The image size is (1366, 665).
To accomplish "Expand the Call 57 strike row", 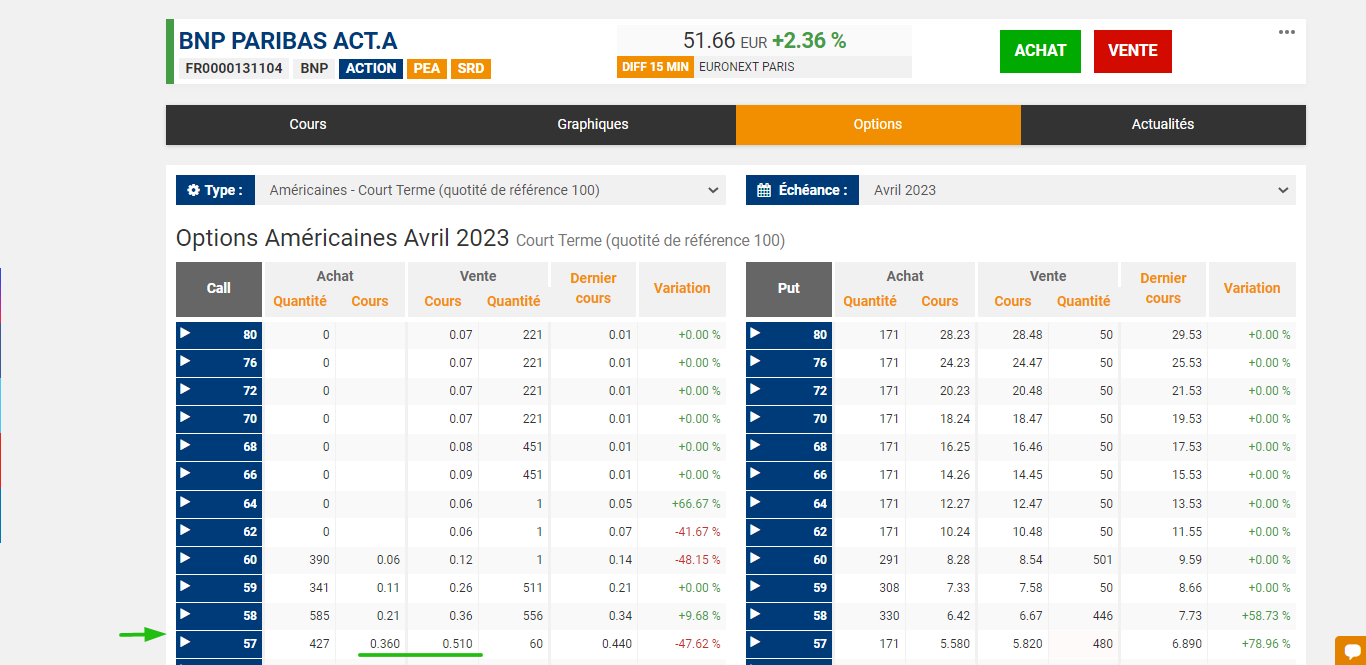I will point(219,643).
